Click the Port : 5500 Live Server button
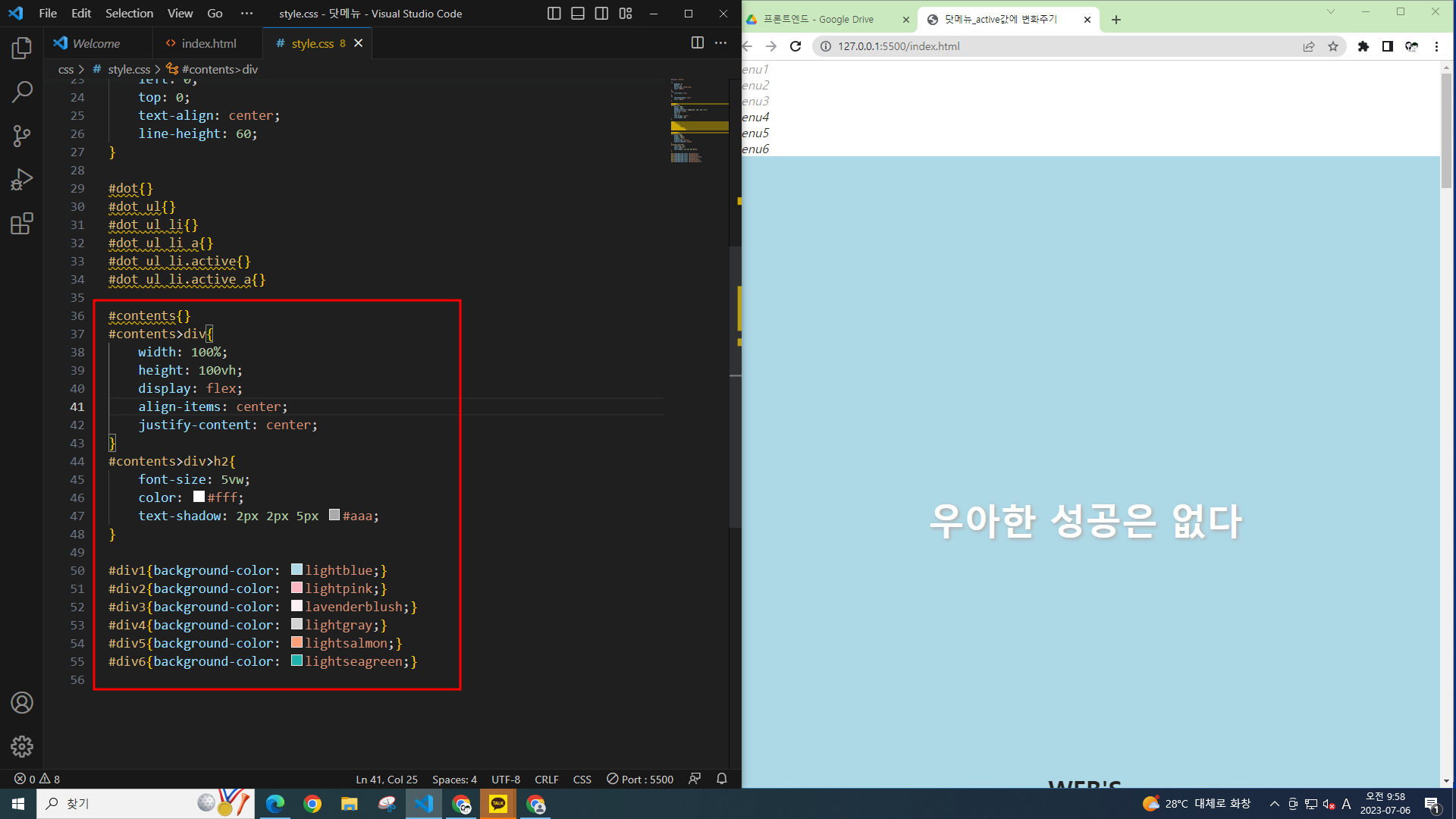Image resolution: width=1456 pixels, height=819 pixels. [x=640, y=779]
